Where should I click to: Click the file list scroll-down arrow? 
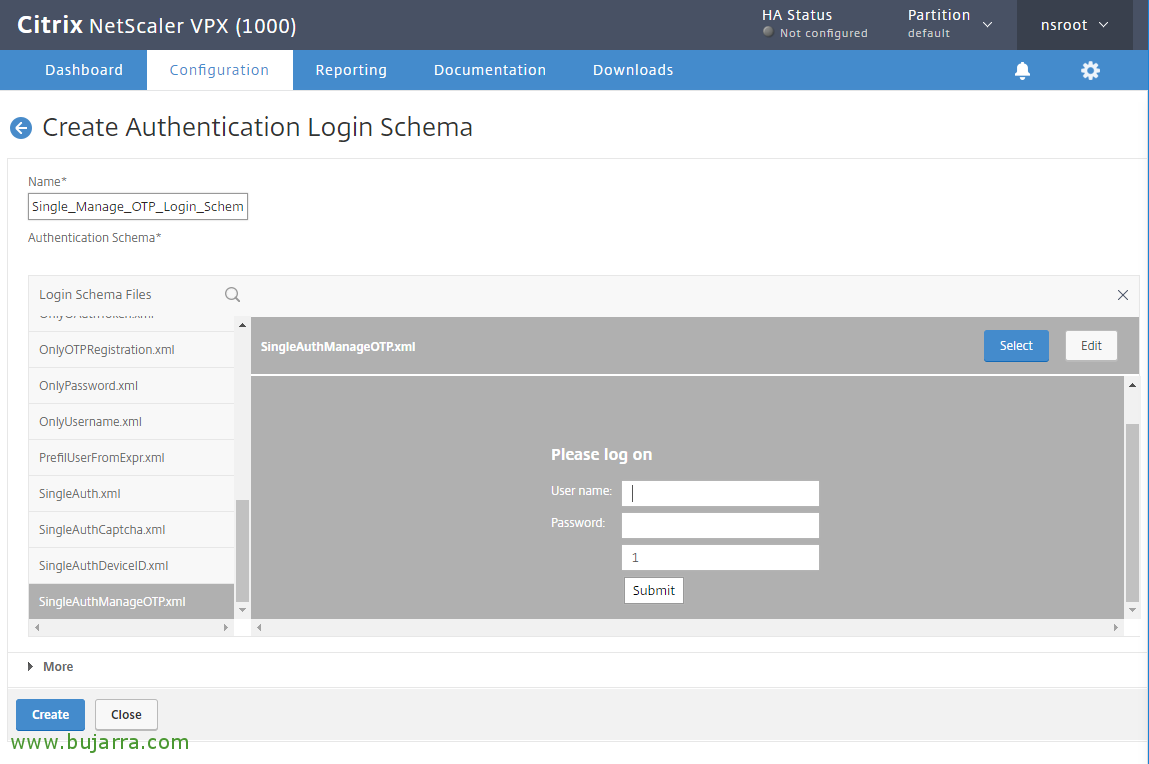pos(243,610)
